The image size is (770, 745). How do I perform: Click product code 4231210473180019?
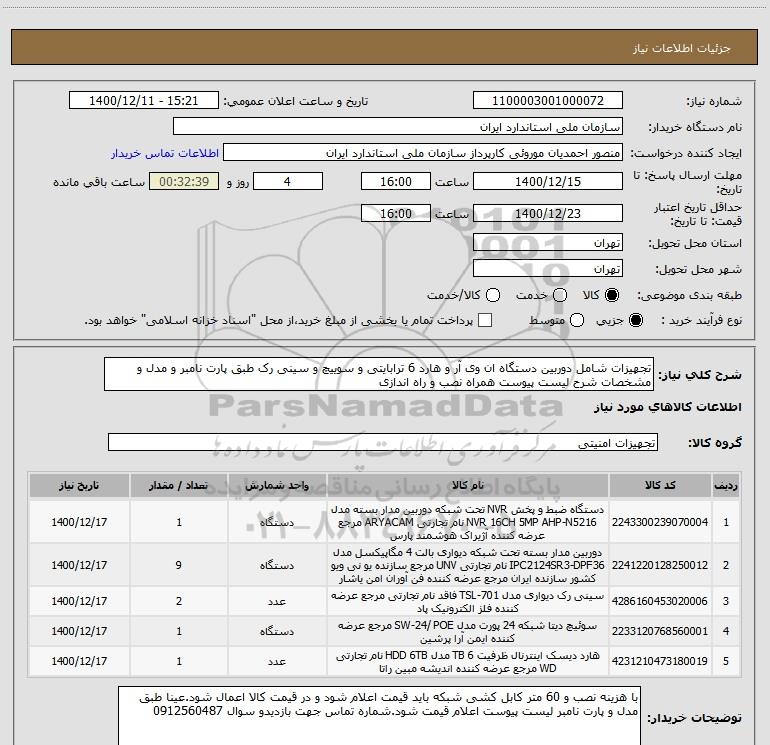(x=660, y=661)
